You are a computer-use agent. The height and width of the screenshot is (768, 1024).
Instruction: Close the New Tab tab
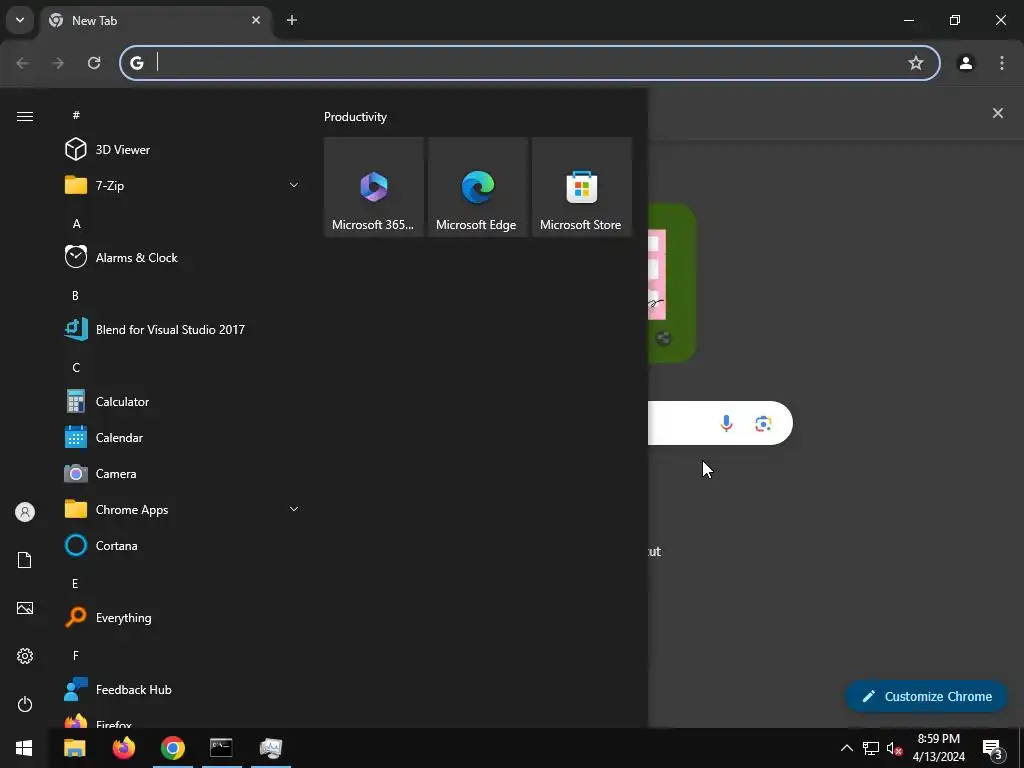coord(256,20)
